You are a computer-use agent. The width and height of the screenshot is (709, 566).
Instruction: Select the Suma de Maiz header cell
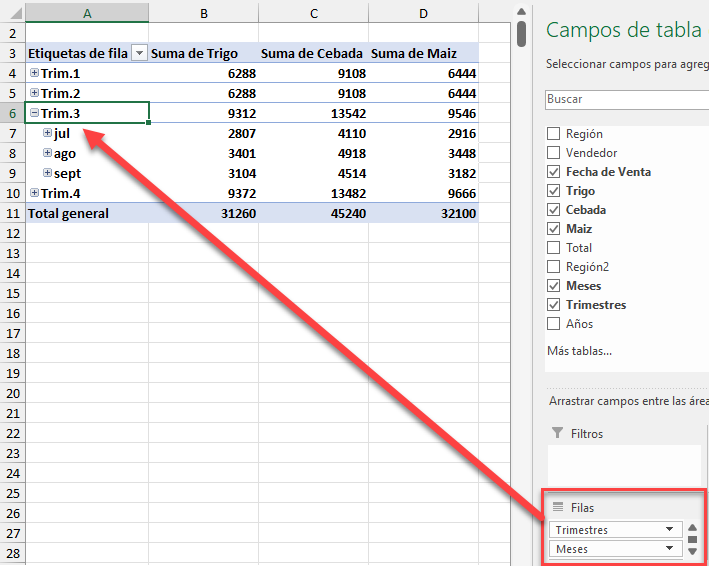point(424,53)
